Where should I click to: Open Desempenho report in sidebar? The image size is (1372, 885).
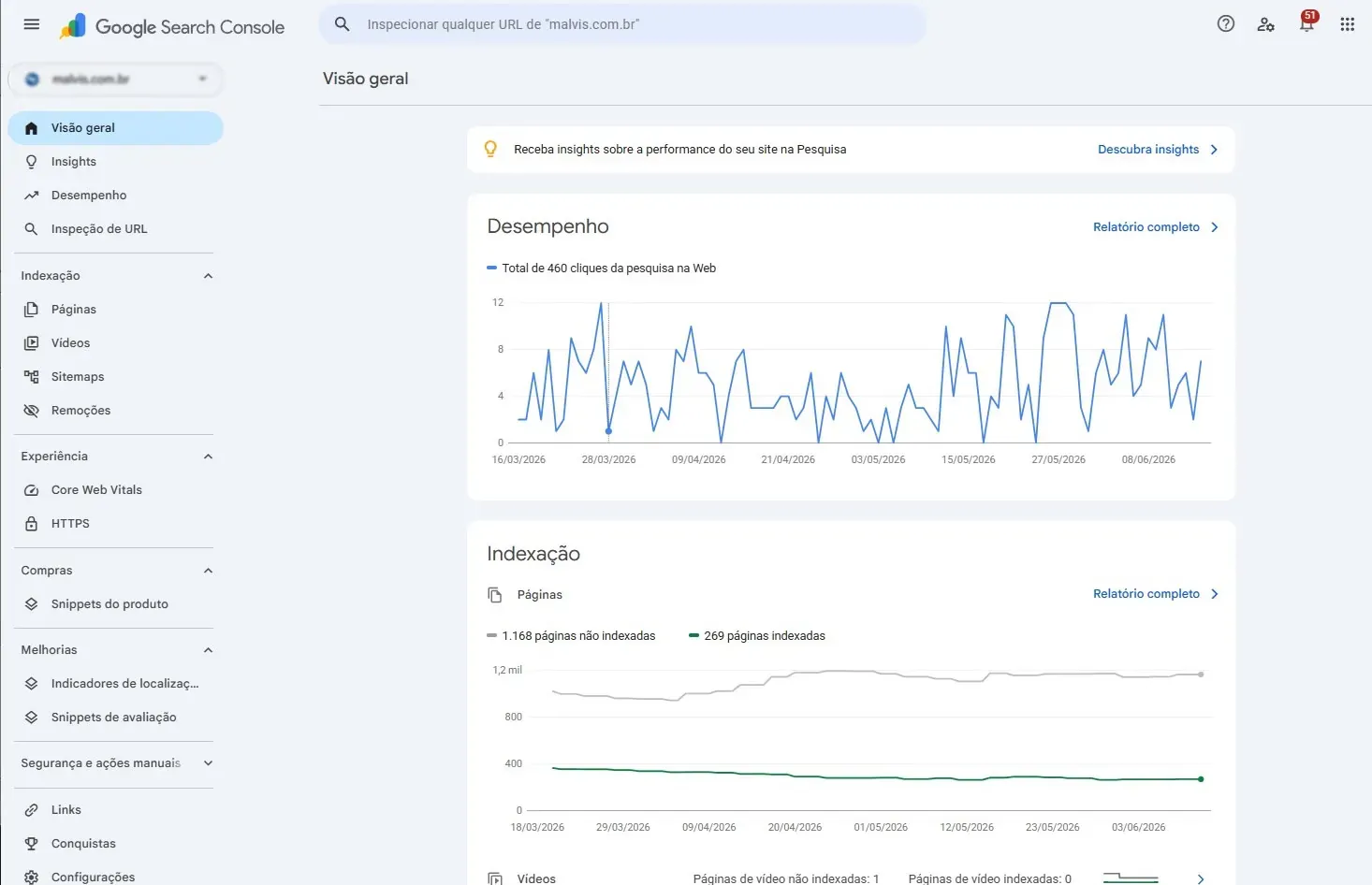[115, 196]
